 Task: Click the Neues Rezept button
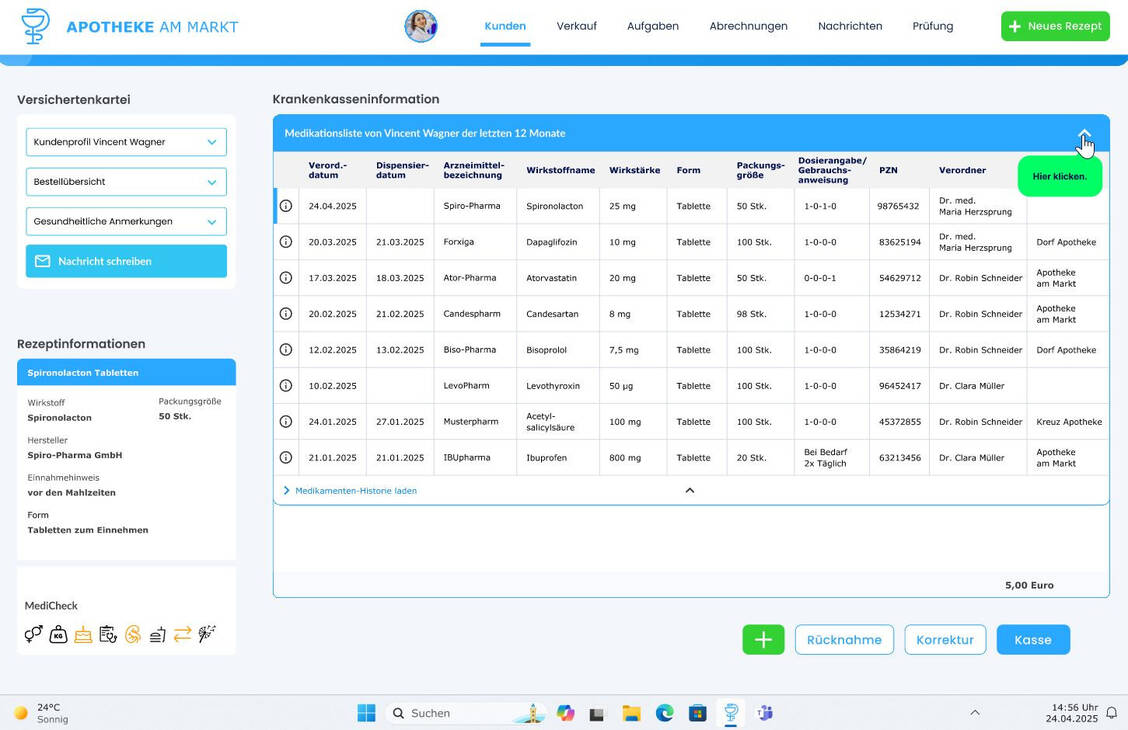1055,26
